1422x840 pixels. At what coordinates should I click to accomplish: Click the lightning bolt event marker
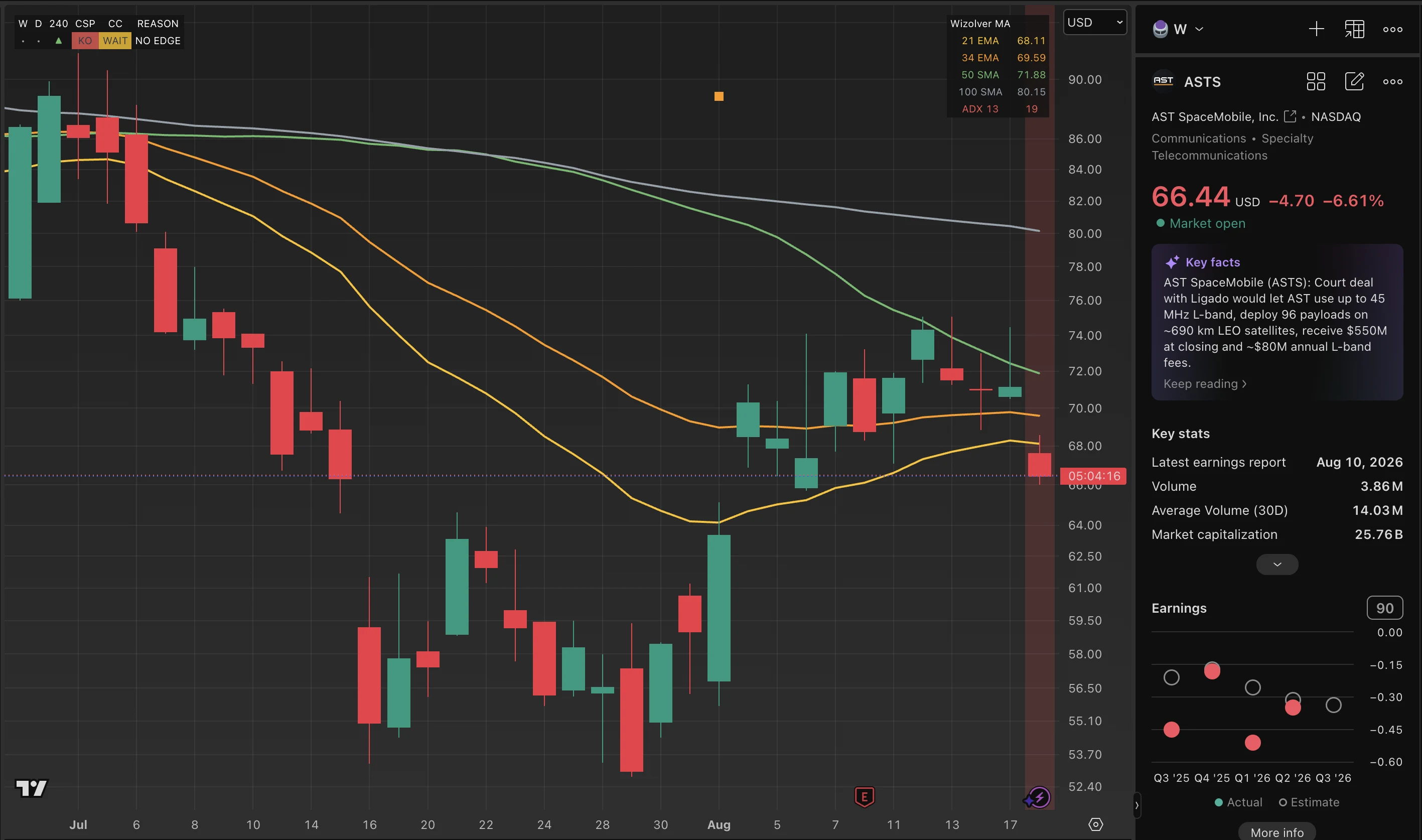point(1040,797)
